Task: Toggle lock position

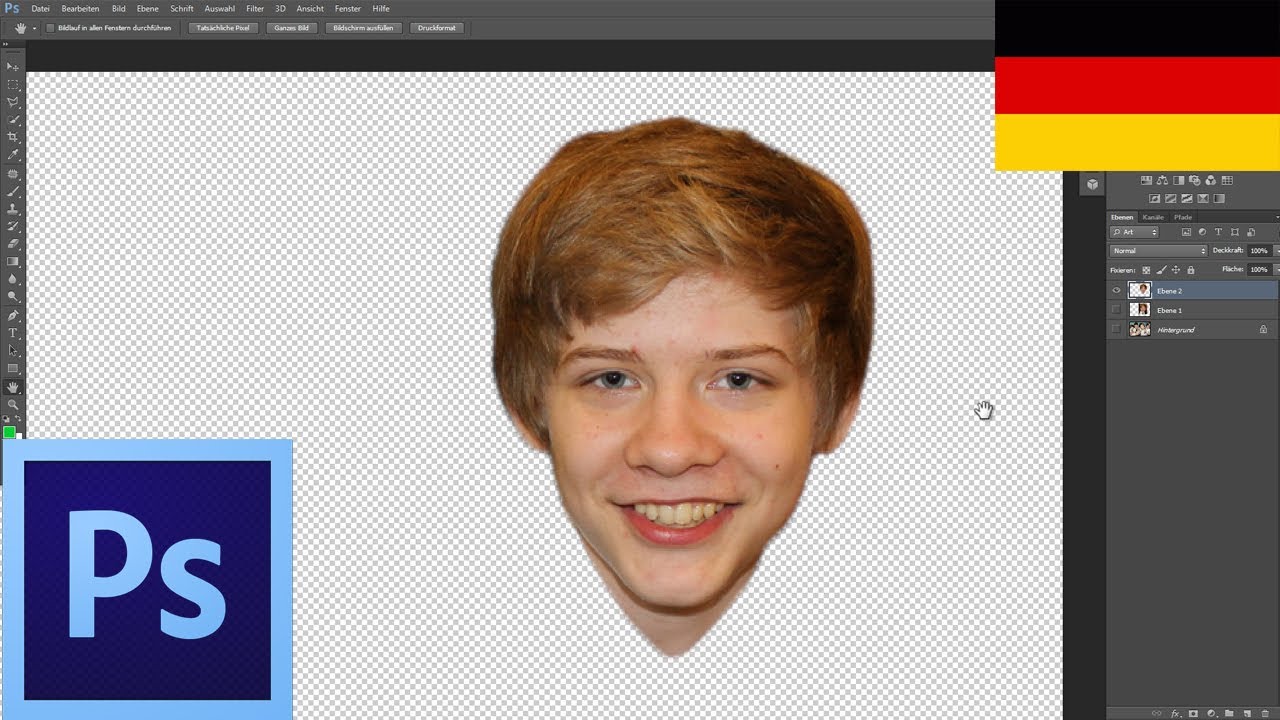Action: coord(1176,270)
